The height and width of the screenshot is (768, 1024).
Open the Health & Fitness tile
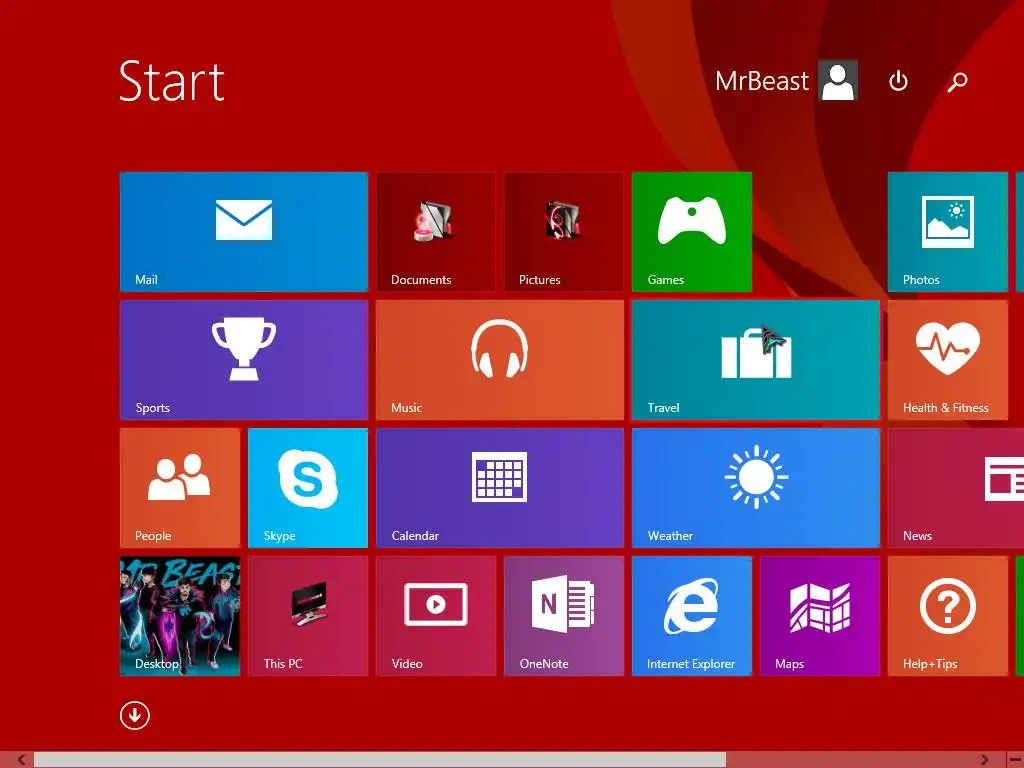pos(948,360)
